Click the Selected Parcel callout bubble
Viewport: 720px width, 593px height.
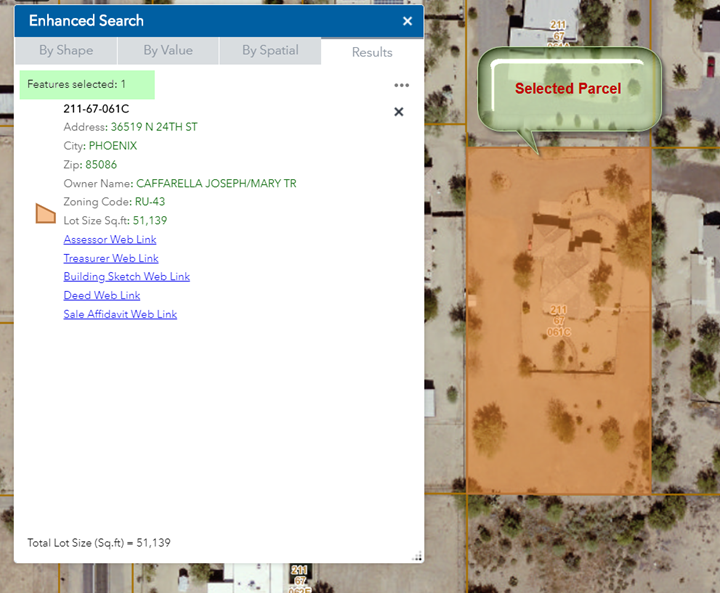[568, 89]
